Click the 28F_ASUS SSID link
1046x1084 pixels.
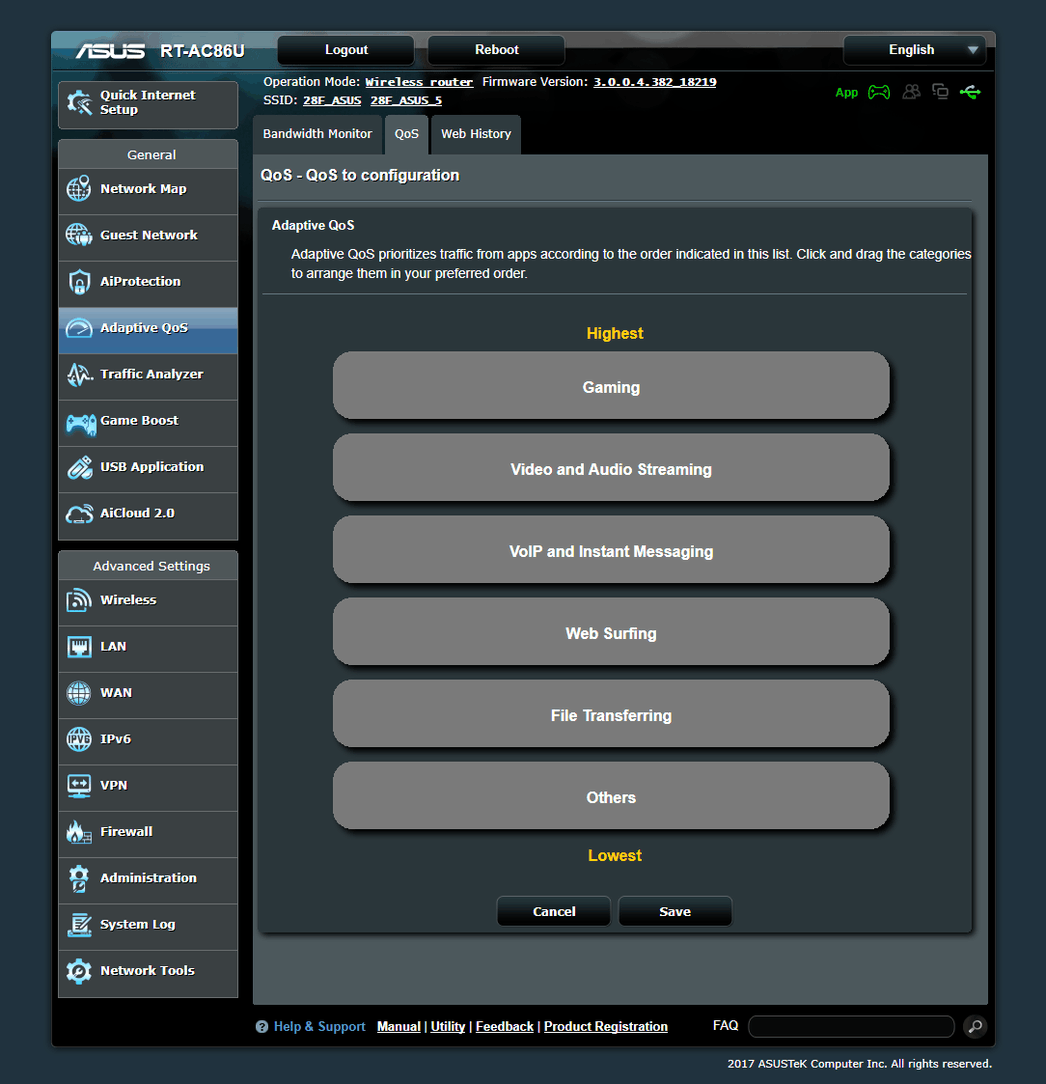coord(332,100)
